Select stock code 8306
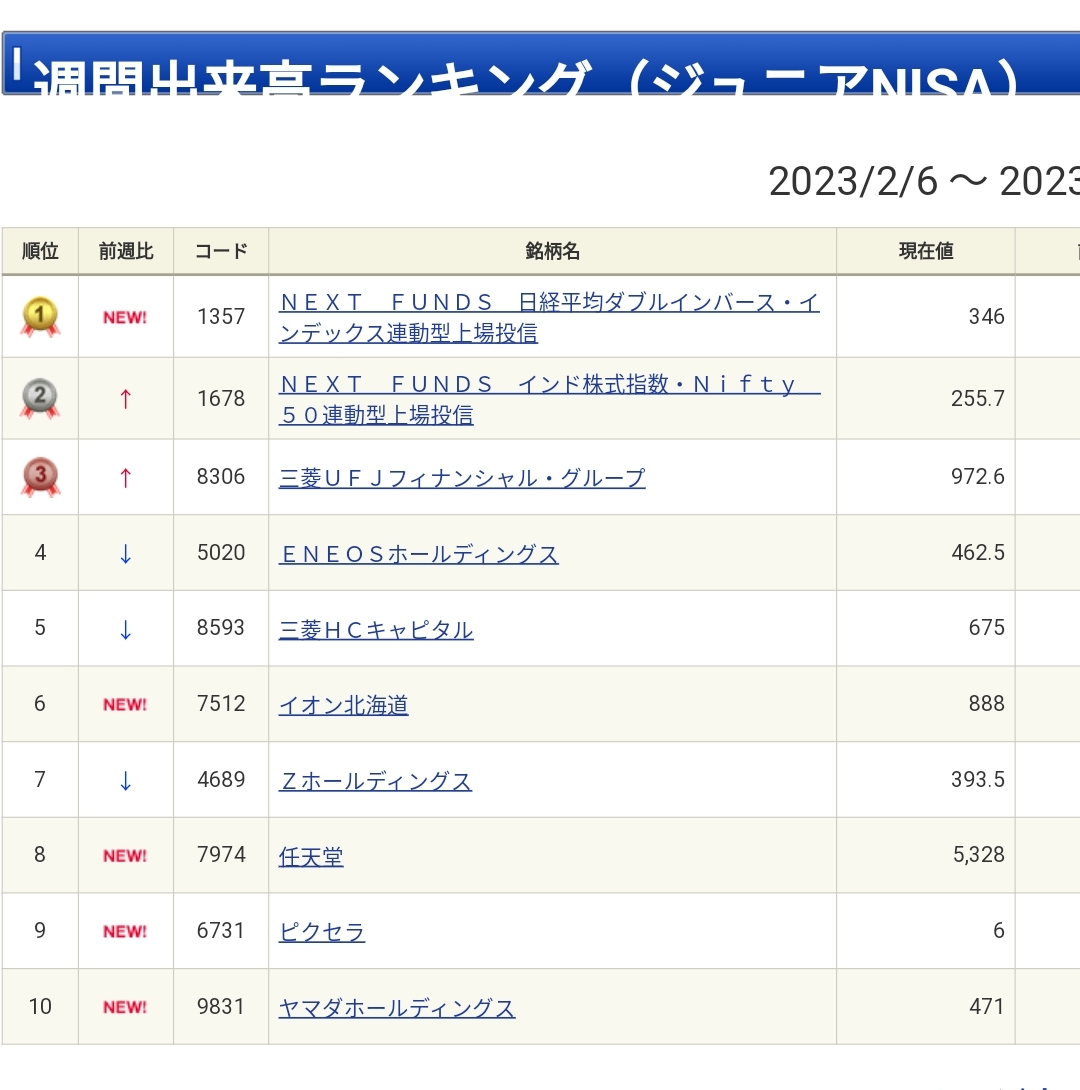 tap(221, 477)
